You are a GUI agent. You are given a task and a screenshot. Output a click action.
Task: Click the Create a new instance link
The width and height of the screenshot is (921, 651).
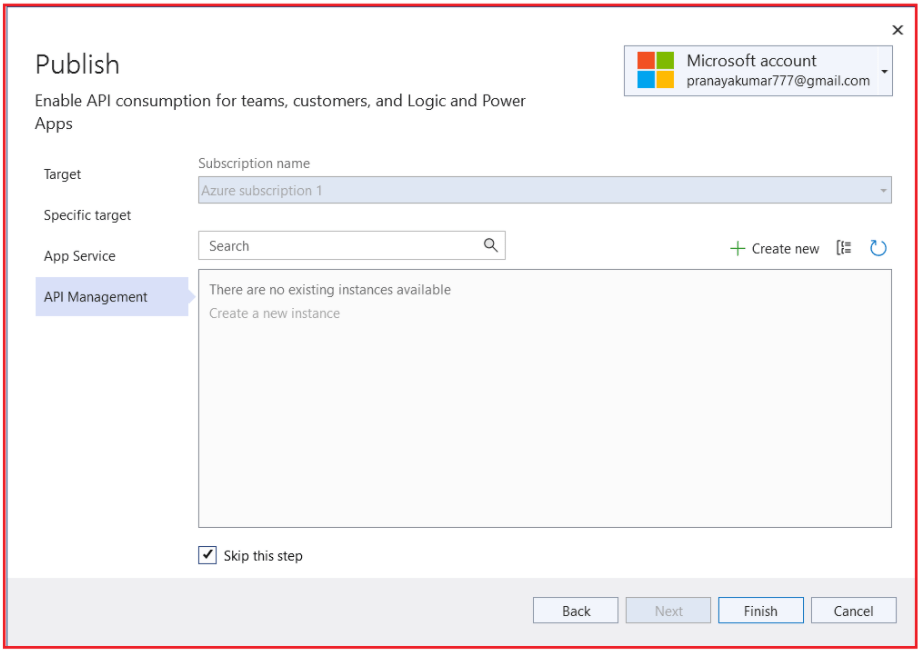pos(274,313)
